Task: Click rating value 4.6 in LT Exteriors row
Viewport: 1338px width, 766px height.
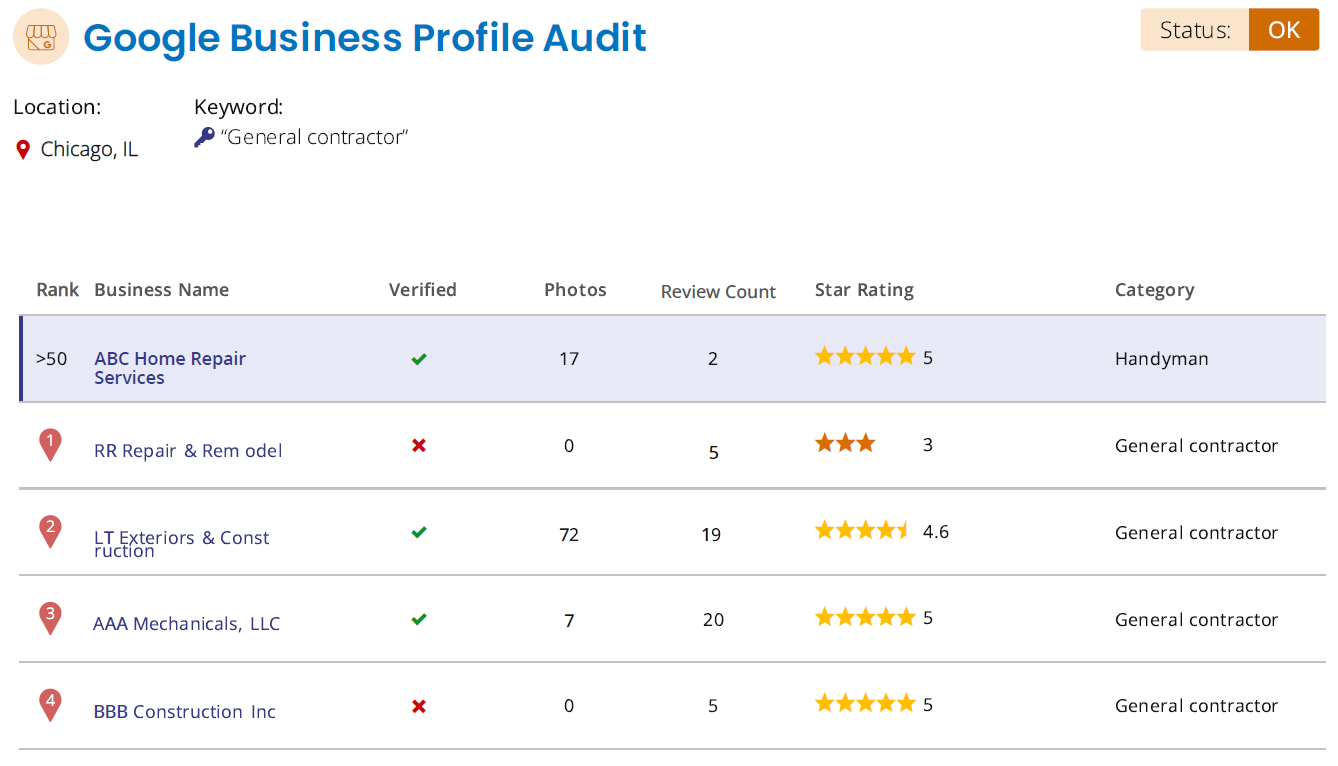Action: pos(936,532)
